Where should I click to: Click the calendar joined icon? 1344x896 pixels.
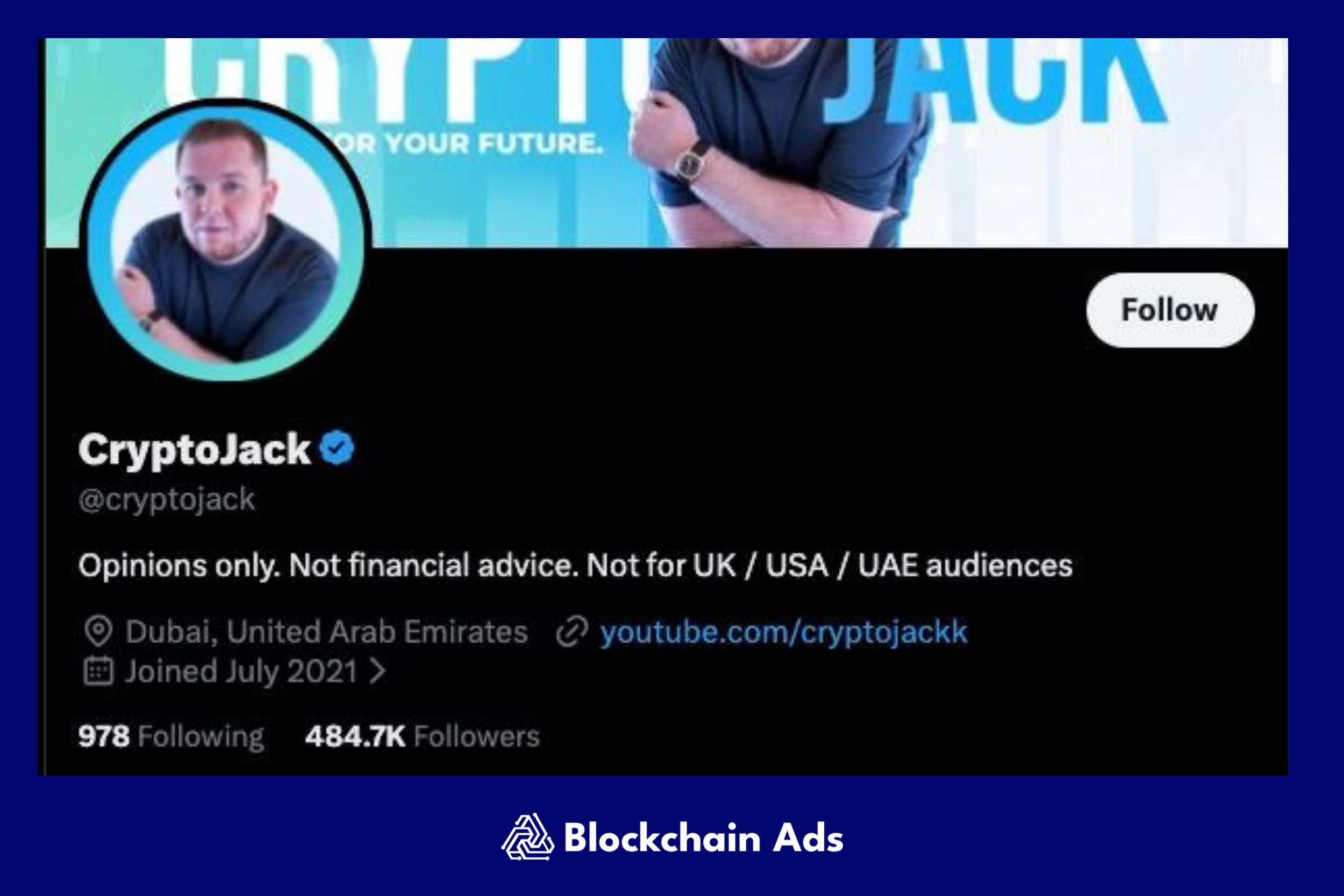point(98,671)
